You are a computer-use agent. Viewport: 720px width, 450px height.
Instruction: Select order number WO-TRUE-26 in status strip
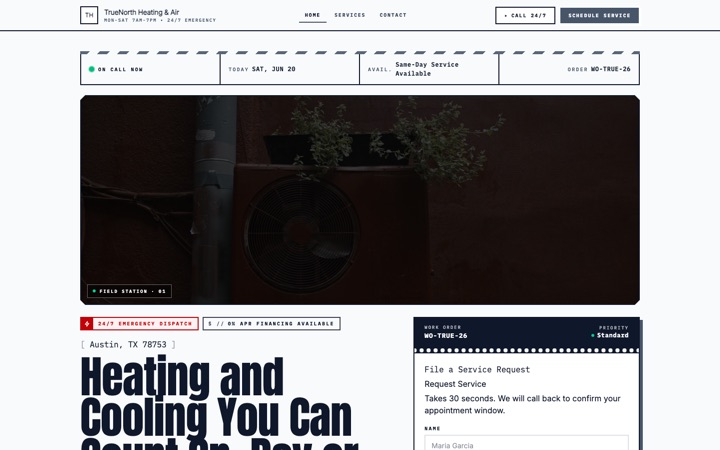[x=610, y=69]
